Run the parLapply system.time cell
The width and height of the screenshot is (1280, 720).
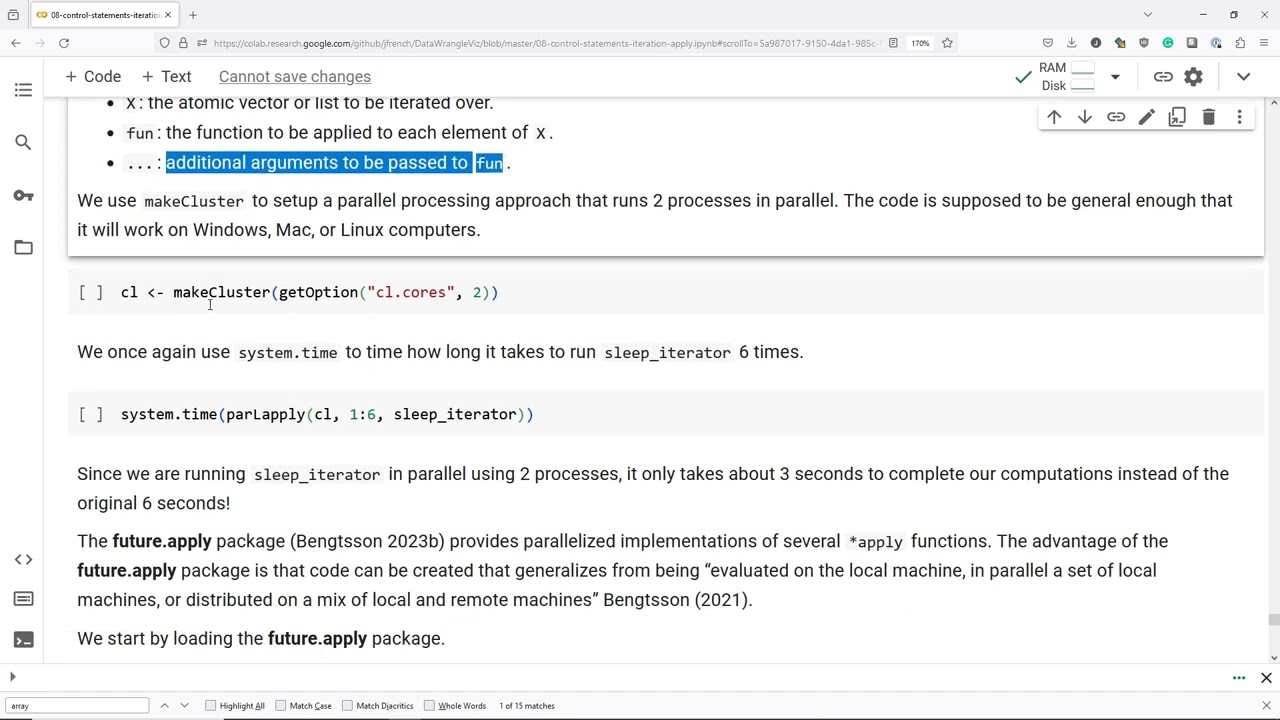[x=91, y=414]
